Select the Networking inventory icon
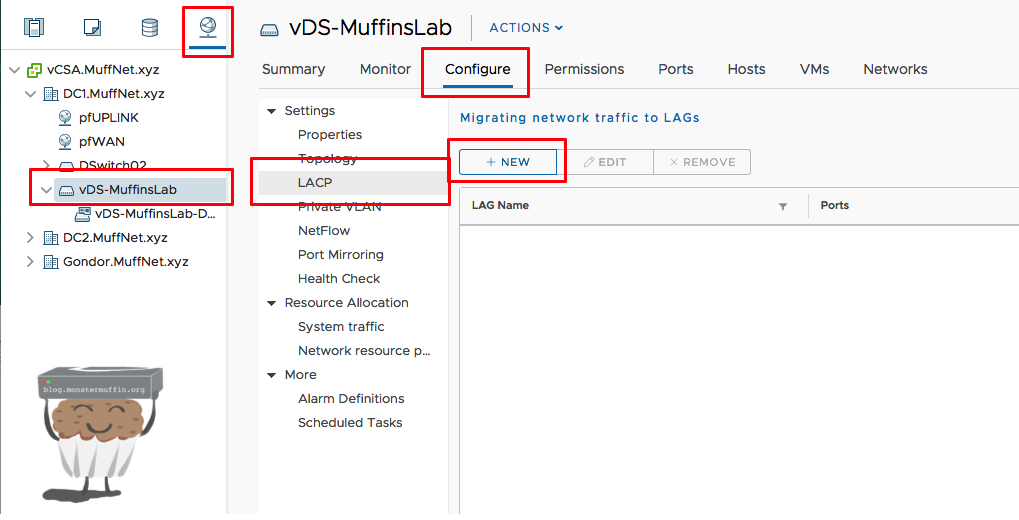The height and width of the screenshot is (520, 1019). 207,27
